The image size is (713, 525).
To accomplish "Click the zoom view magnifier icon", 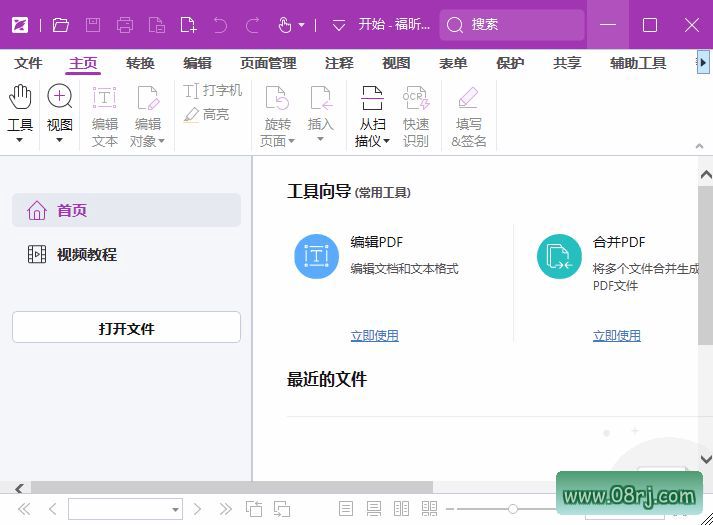I will point(60,97).
